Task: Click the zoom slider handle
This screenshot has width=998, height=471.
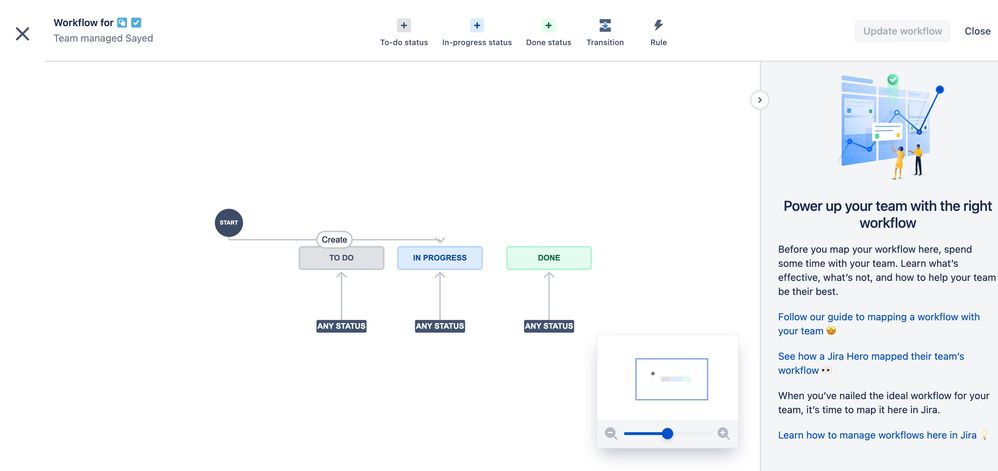Action: [x=667, y=433]
